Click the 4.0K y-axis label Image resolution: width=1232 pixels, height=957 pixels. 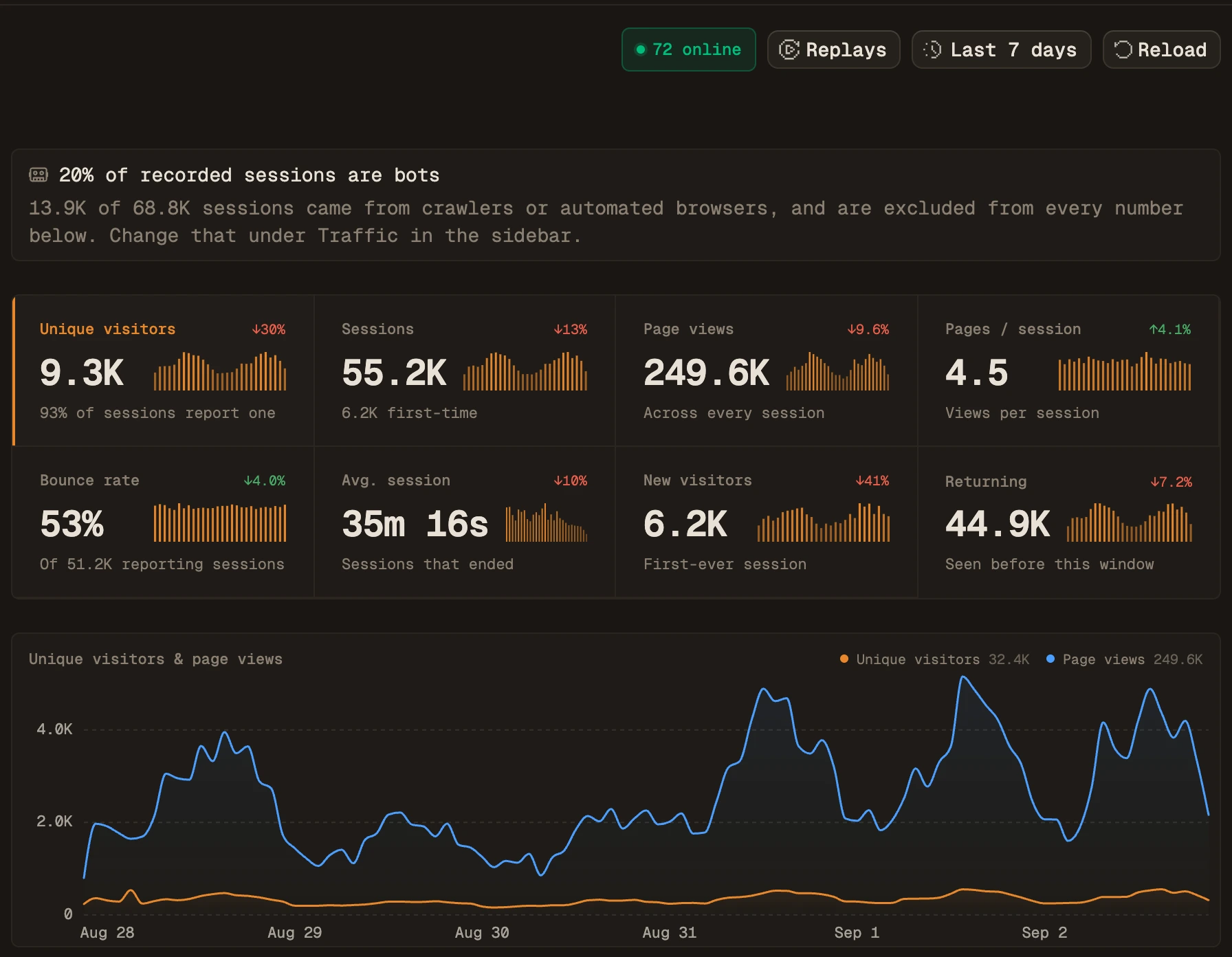pyautogui.click(x=54, y=729)
